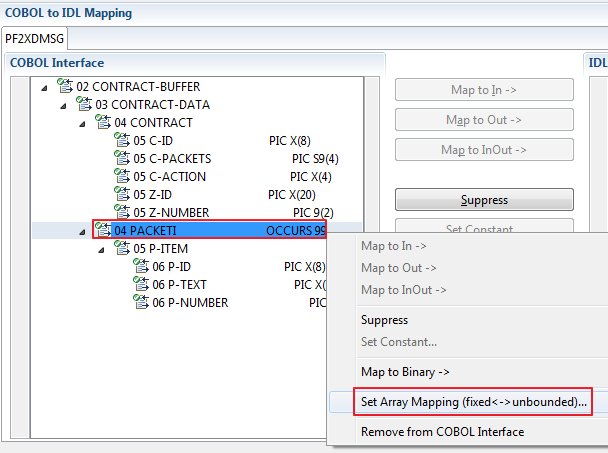Select the 05 C-ACTION row

198,176
